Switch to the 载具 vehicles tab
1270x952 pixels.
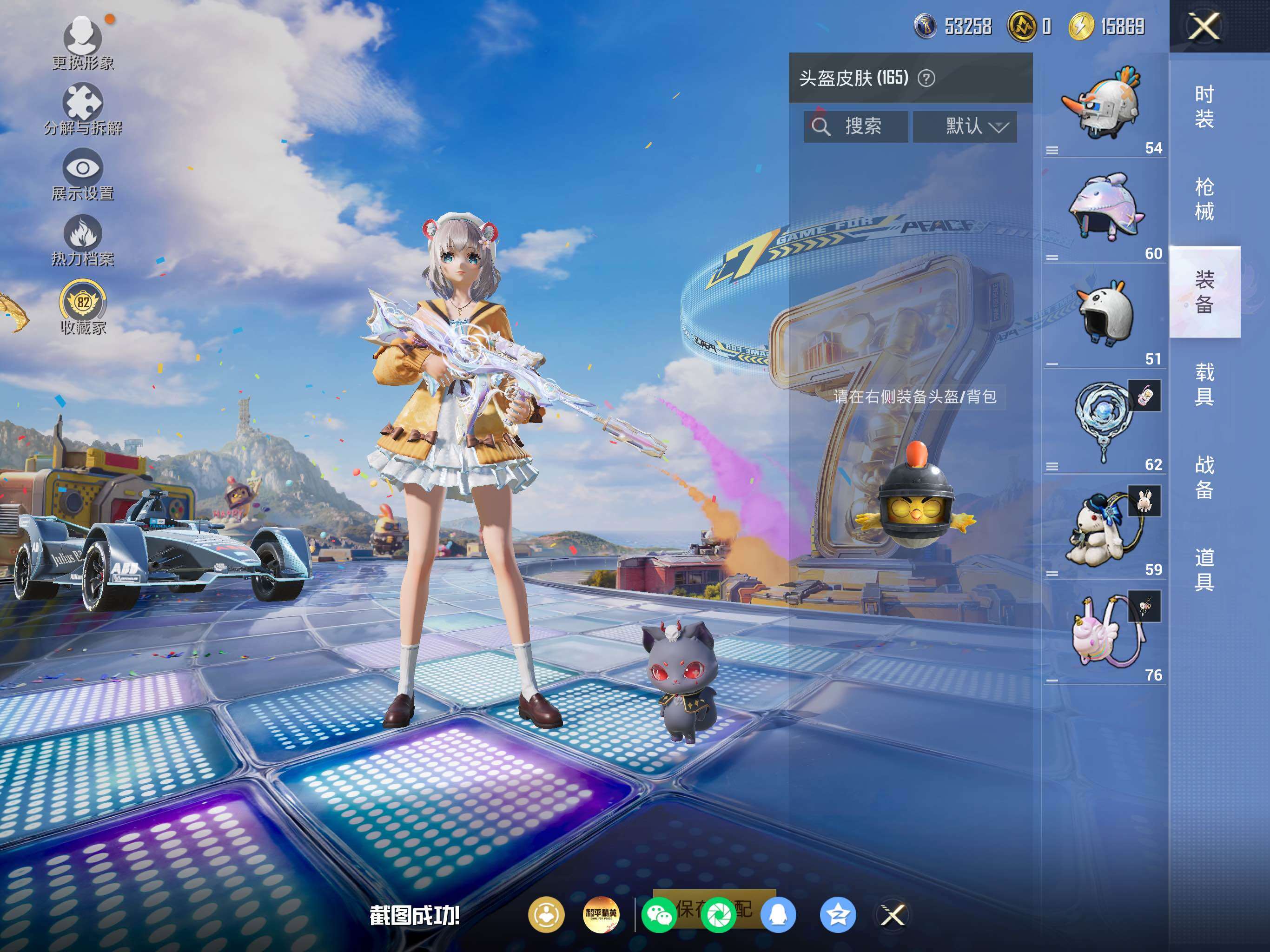1204,383
